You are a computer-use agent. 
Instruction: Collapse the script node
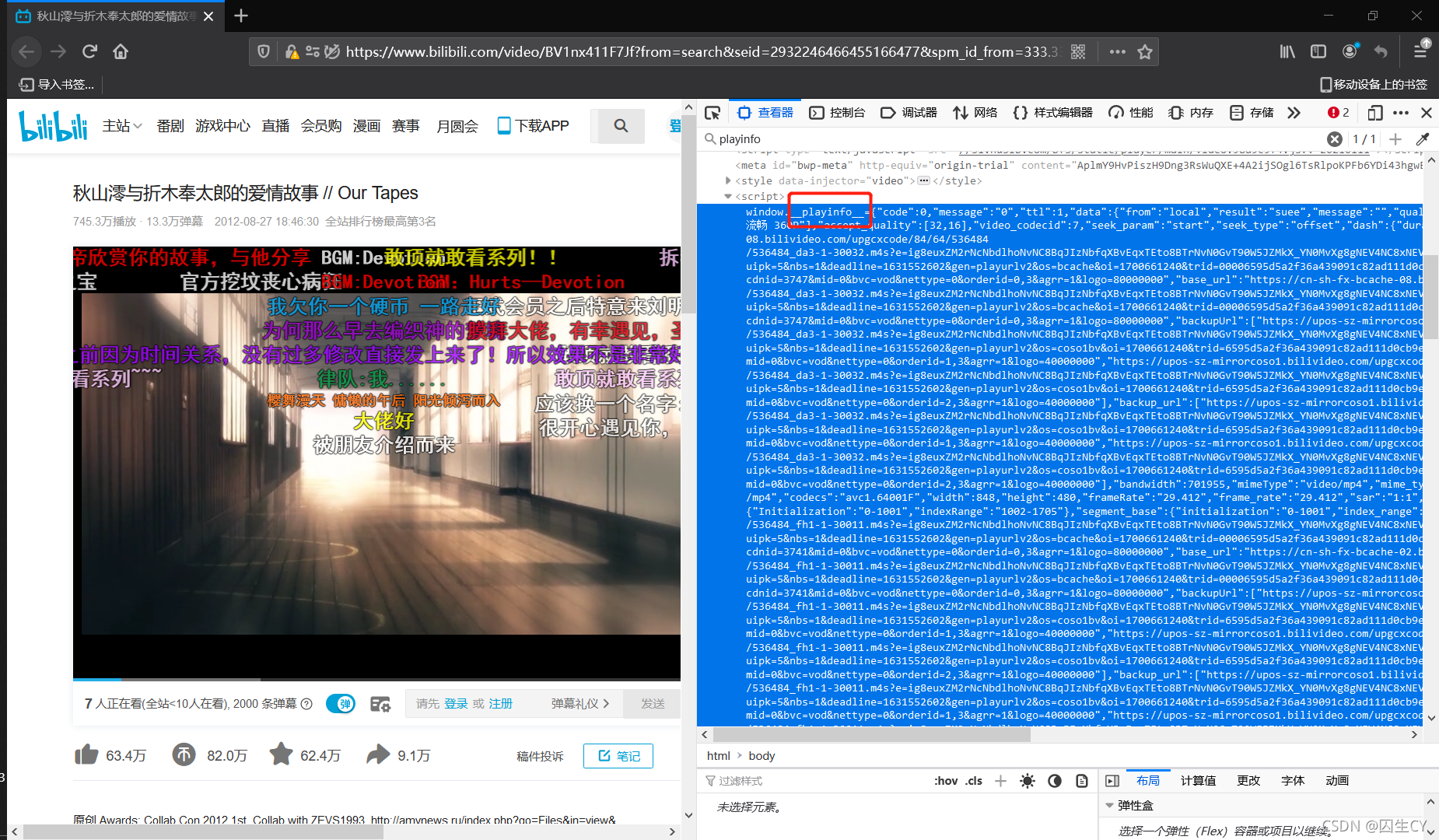coord(728,196)
